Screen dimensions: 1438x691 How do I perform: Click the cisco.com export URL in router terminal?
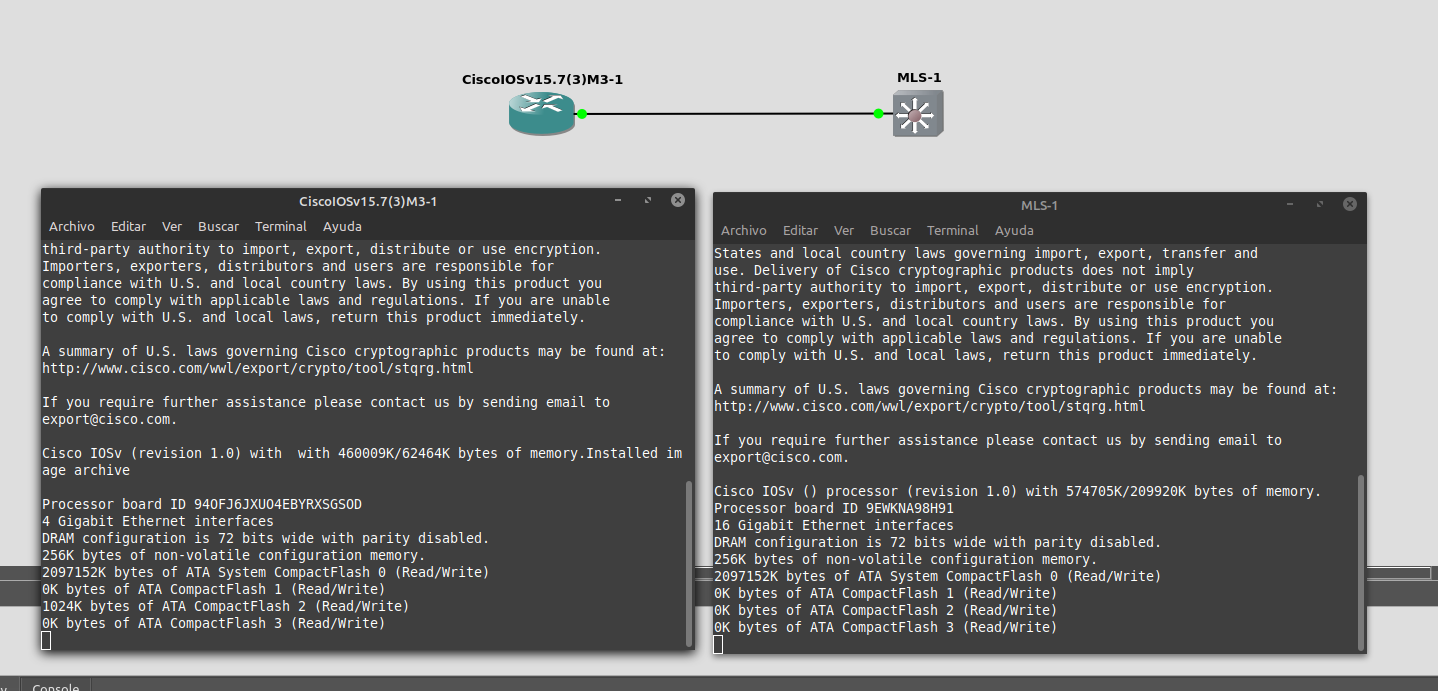click(258, 368)
